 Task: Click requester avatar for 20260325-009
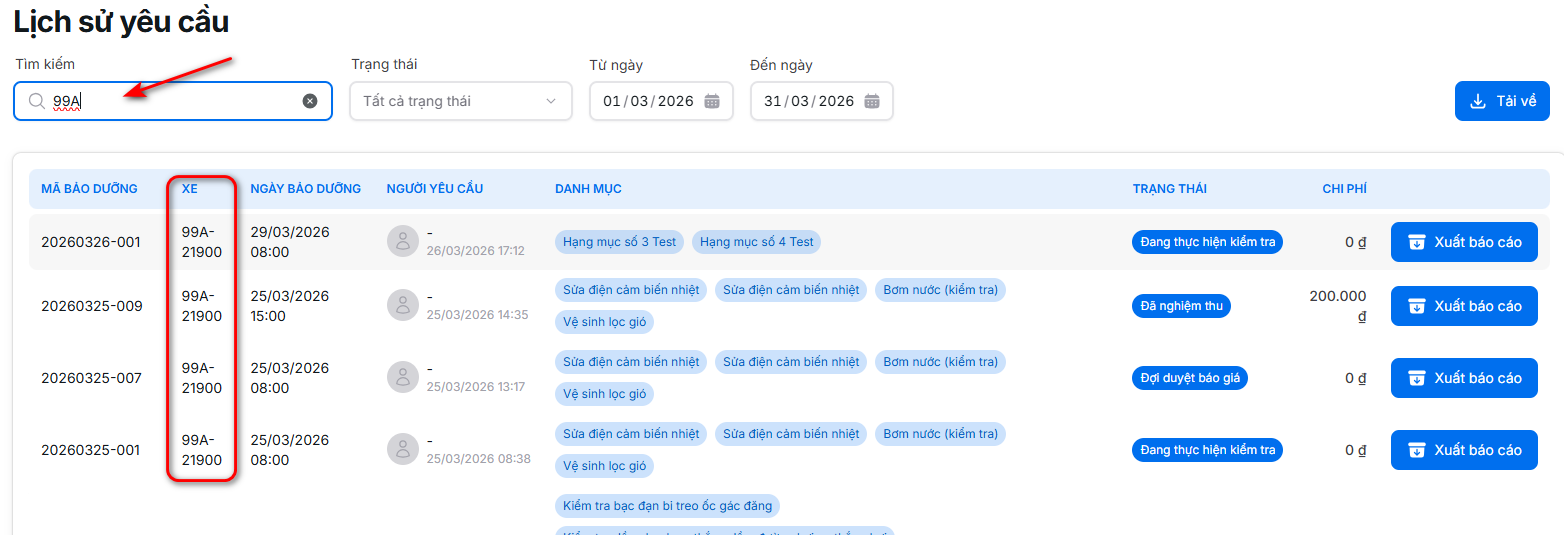coord(402,305)
